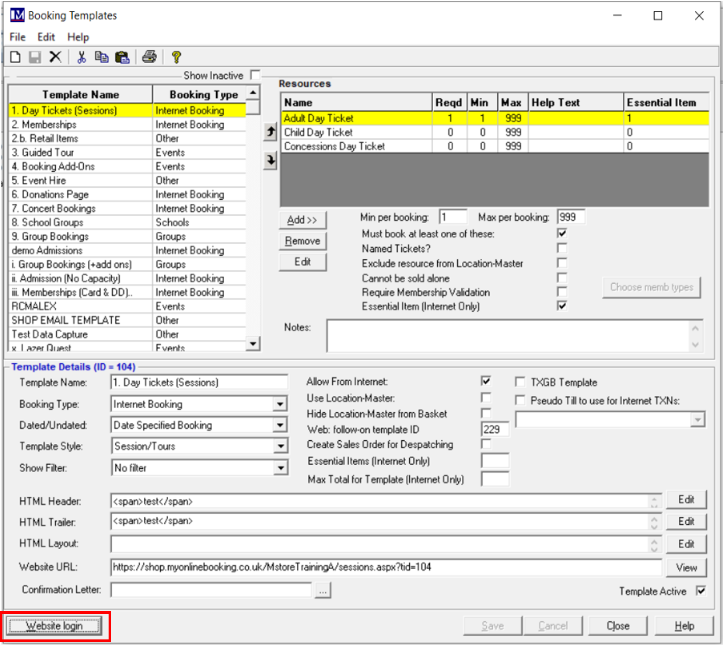Click the Paste clipboard toolbar icon
723x645 pixels.
pos(121,58)
